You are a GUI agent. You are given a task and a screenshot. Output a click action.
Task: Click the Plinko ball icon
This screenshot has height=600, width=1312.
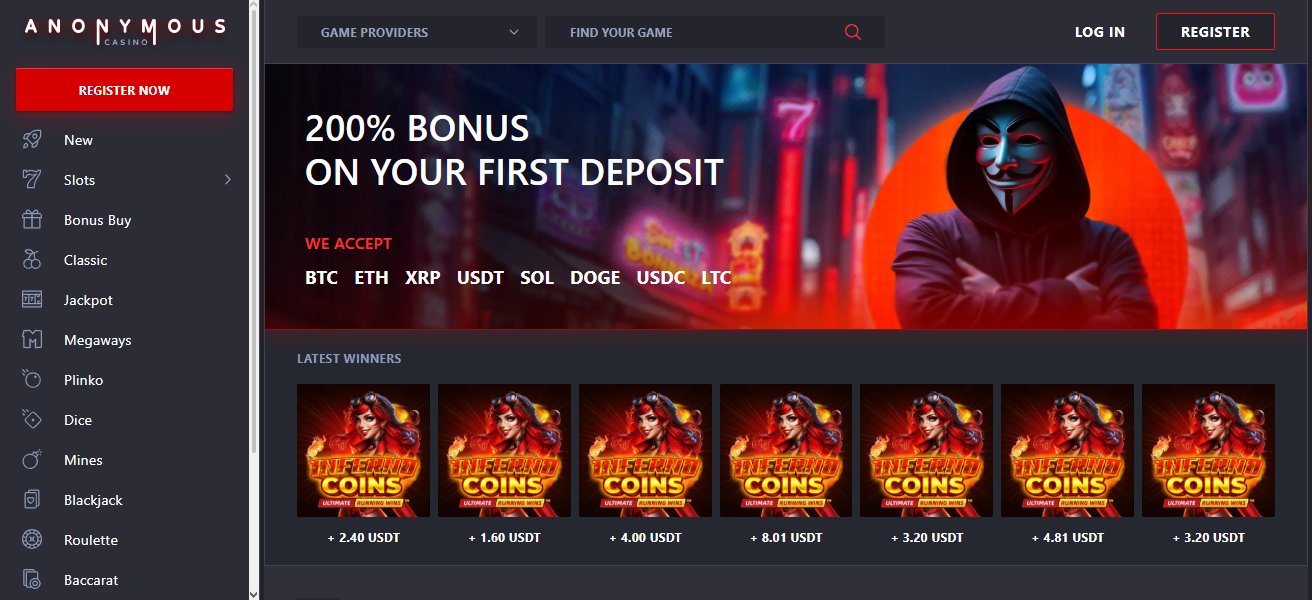coord(32,380)
